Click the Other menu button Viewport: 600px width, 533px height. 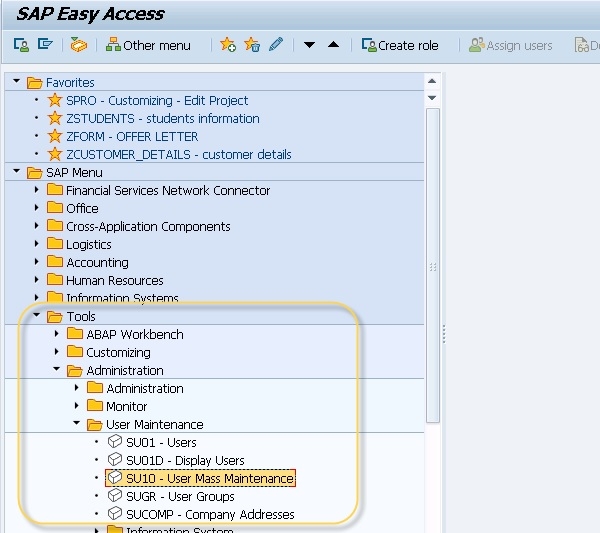[149, 45]
